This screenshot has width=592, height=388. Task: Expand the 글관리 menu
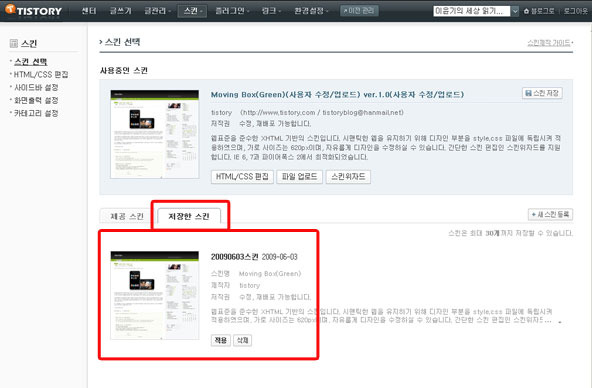[x=157, y=11]
